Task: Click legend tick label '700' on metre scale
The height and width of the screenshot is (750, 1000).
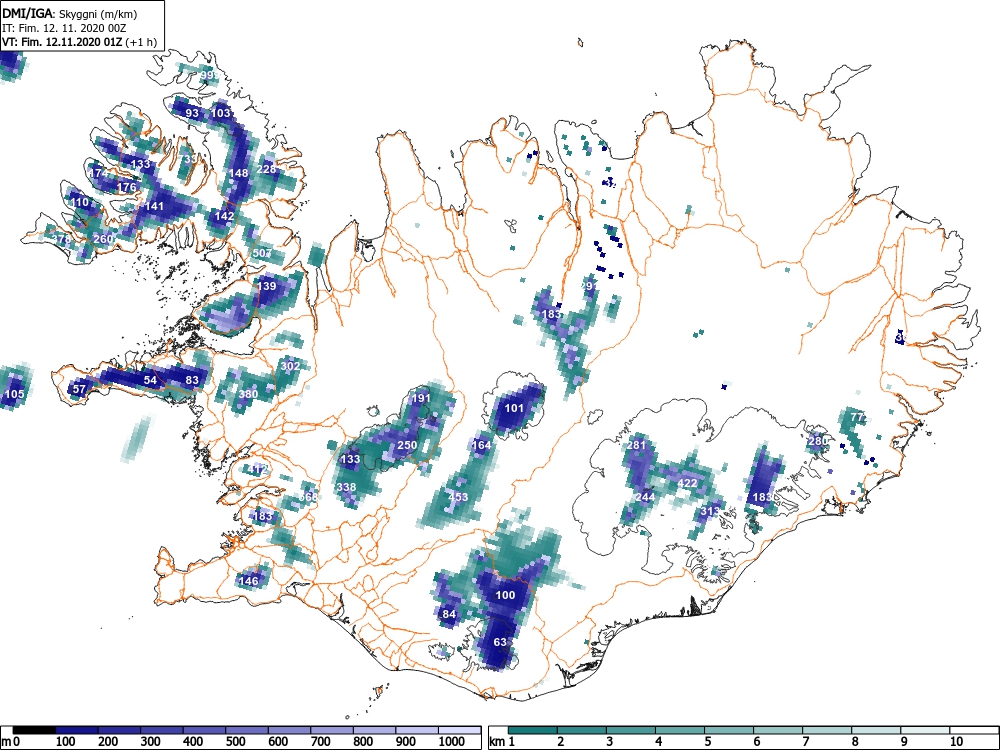Action: (x=321, y=742)
